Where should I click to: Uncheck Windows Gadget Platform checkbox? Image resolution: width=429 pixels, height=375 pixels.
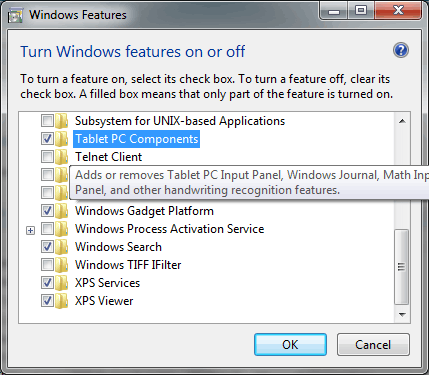click(47, 211)
